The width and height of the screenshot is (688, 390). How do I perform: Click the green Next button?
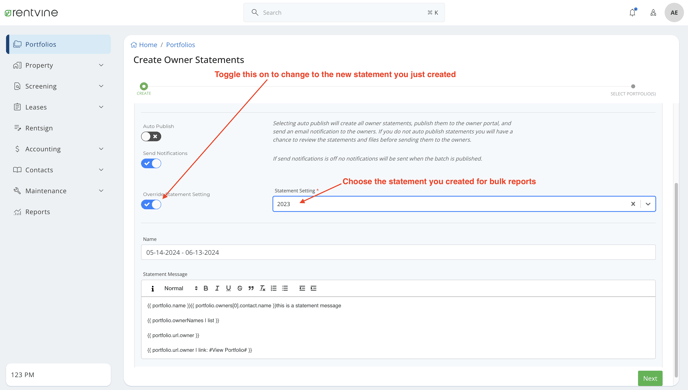(x=650, y=378)
